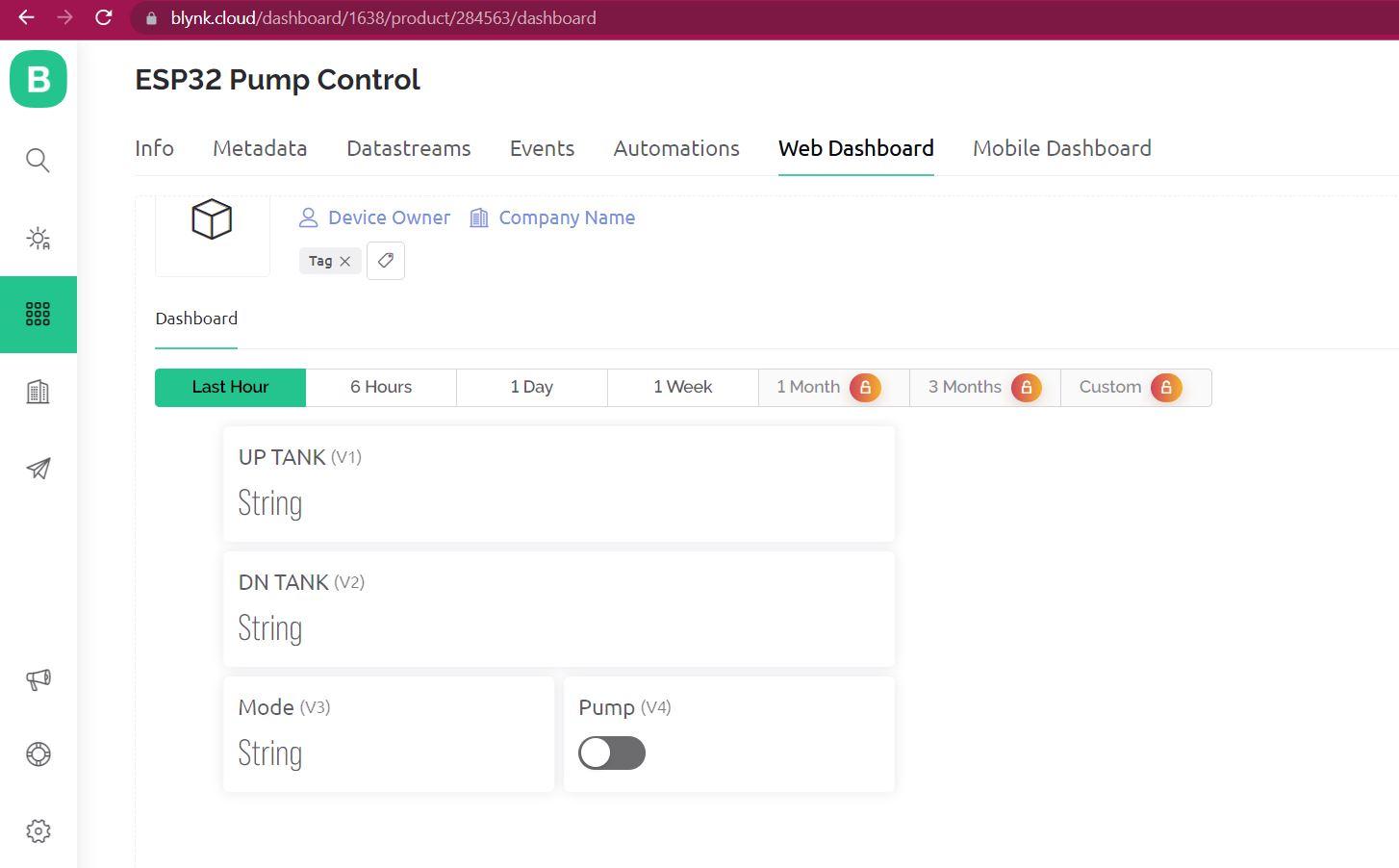Select the 1 Week time range
This screenshot has height=868, width=1399.
(x=683, y=387)
